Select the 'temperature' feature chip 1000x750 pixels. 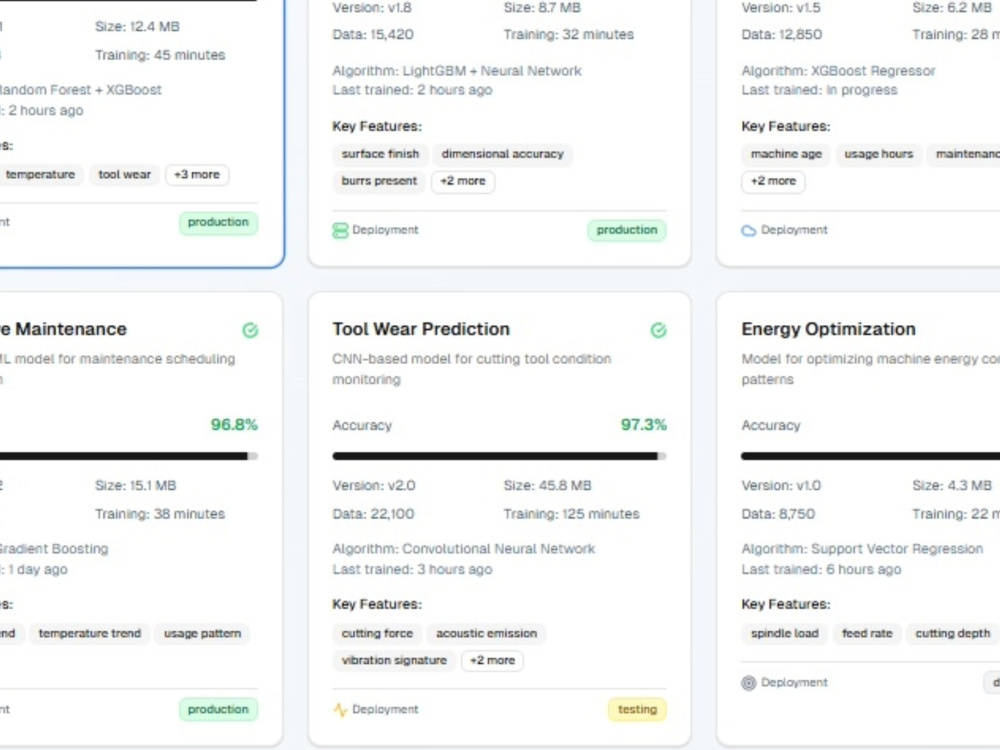point(40,175)
